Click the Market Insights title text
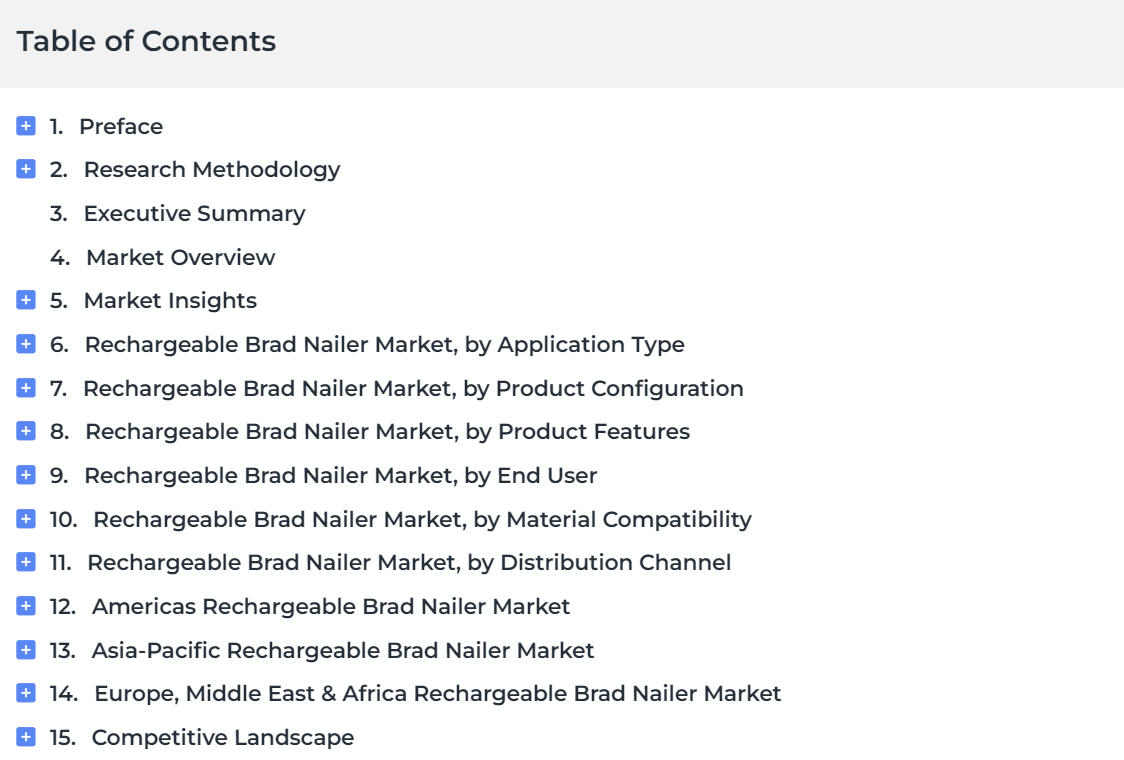 (171, 301)
